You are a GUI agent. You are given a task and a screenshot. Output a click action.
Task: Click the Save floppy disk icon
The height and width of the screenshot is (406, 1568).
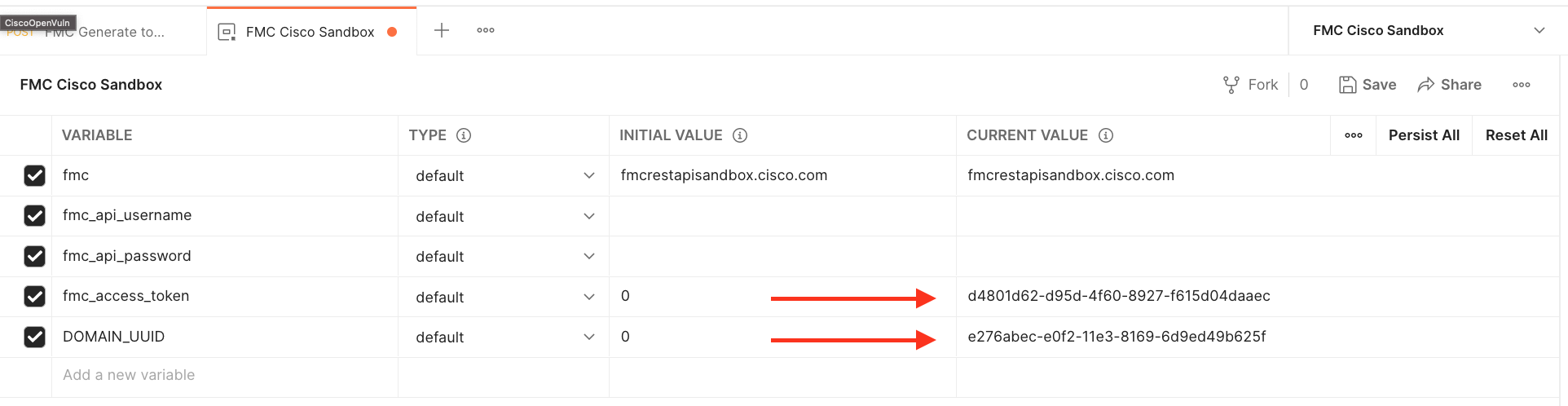click(x=1347, y=85)
